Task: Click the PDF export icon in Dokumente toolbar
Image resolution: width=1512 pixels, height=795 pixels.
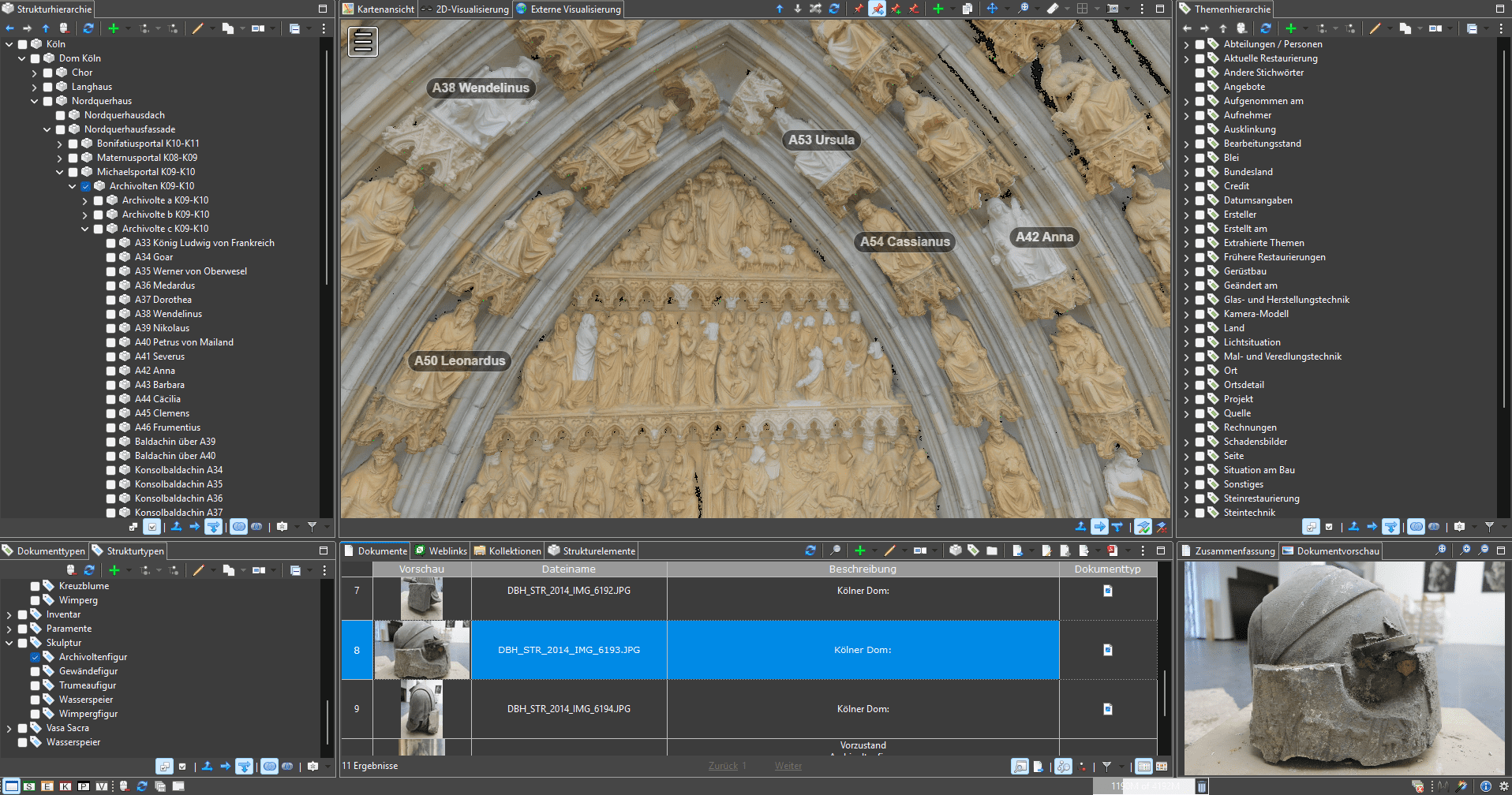Action: pos(1112,551)
